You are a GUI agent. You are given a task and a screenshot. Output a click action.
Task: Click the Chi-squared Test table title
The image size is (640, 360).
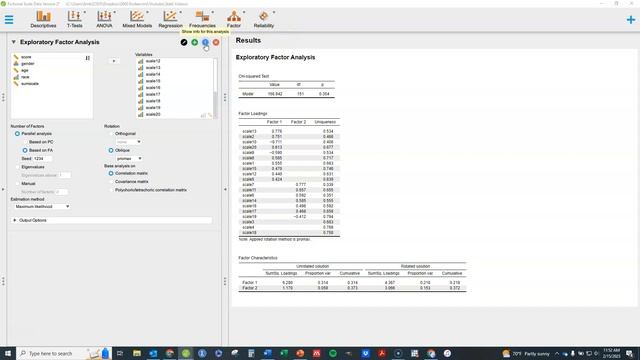pos(254,76)
